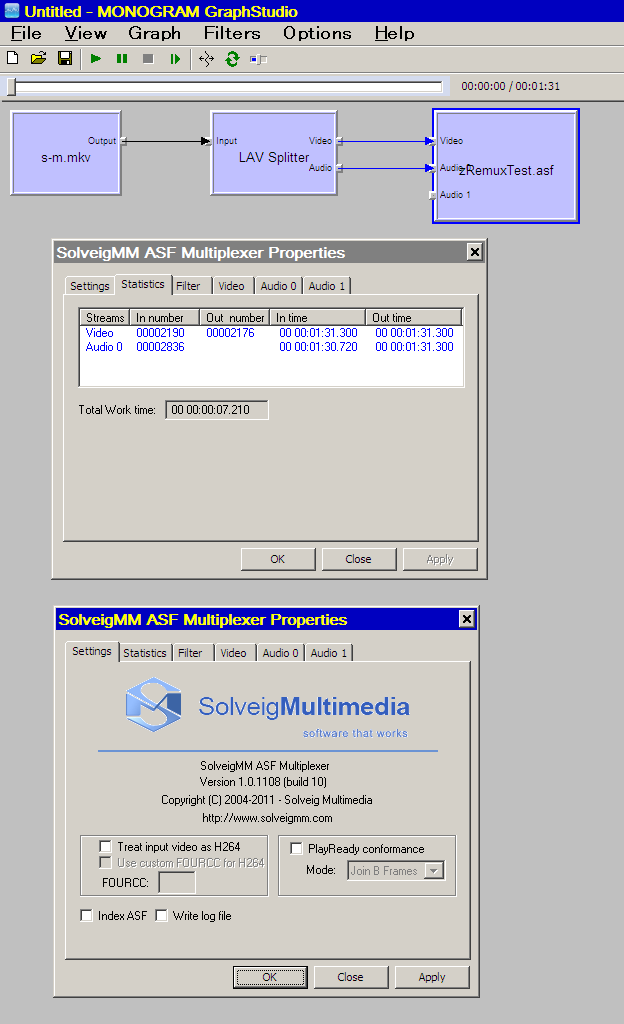Click OK in the lower properties dialog
The height and width of the screenshot is (1024, 624).
(x=270, y=977)
